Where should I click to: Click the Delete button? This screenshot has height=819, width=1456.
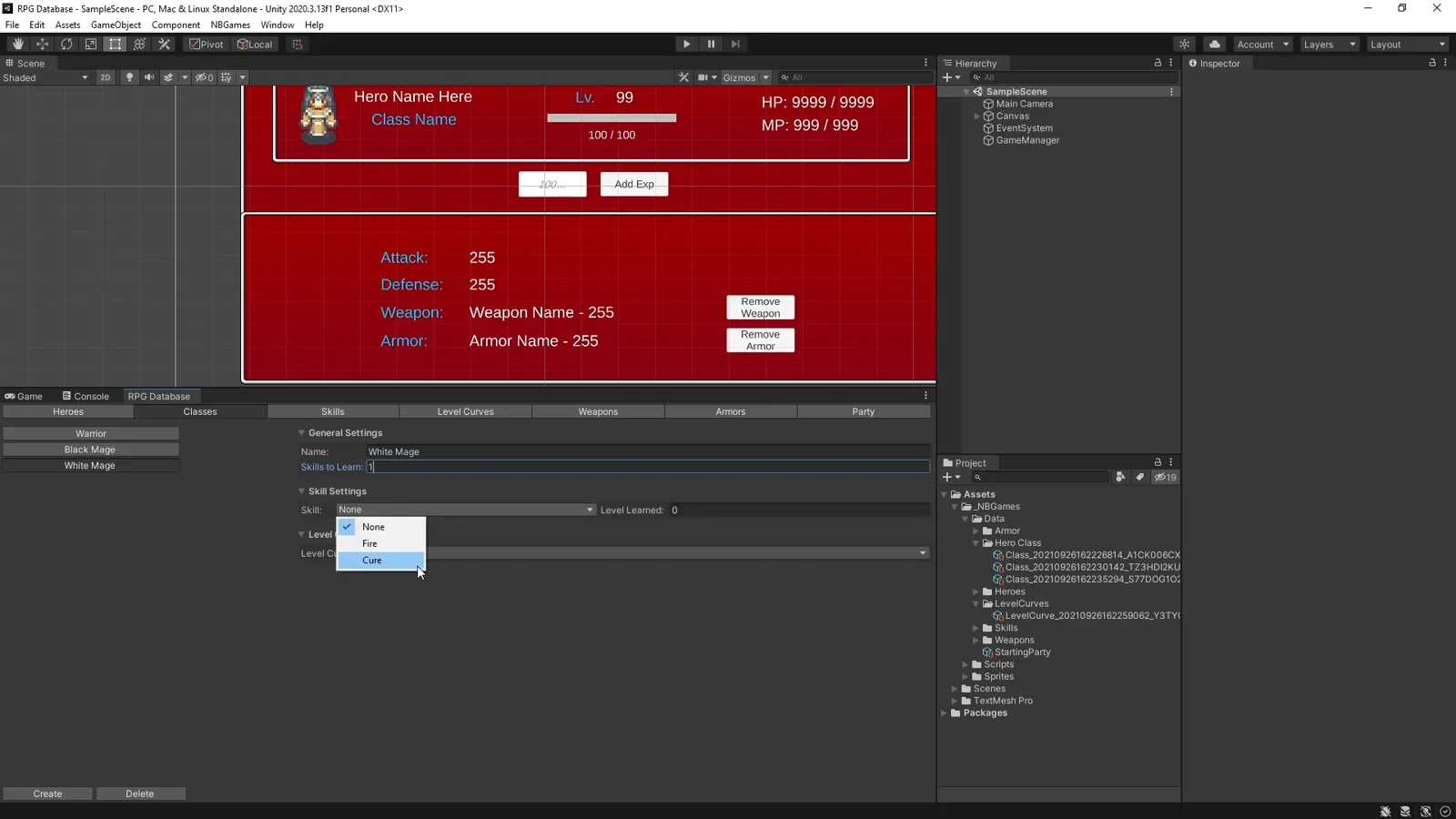pyautogui.click(x=140, y=794)
